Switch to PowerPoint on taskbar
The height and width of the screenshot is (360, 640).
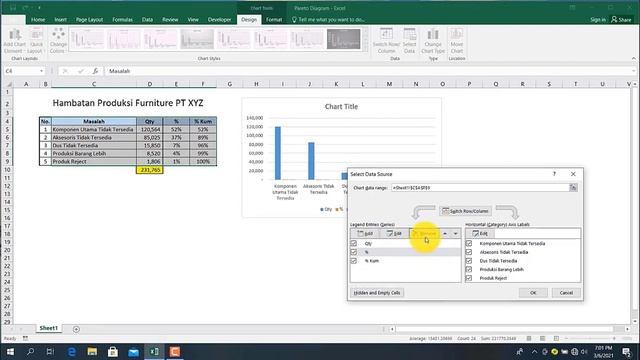pyautogui.click(x=175, y=351)
